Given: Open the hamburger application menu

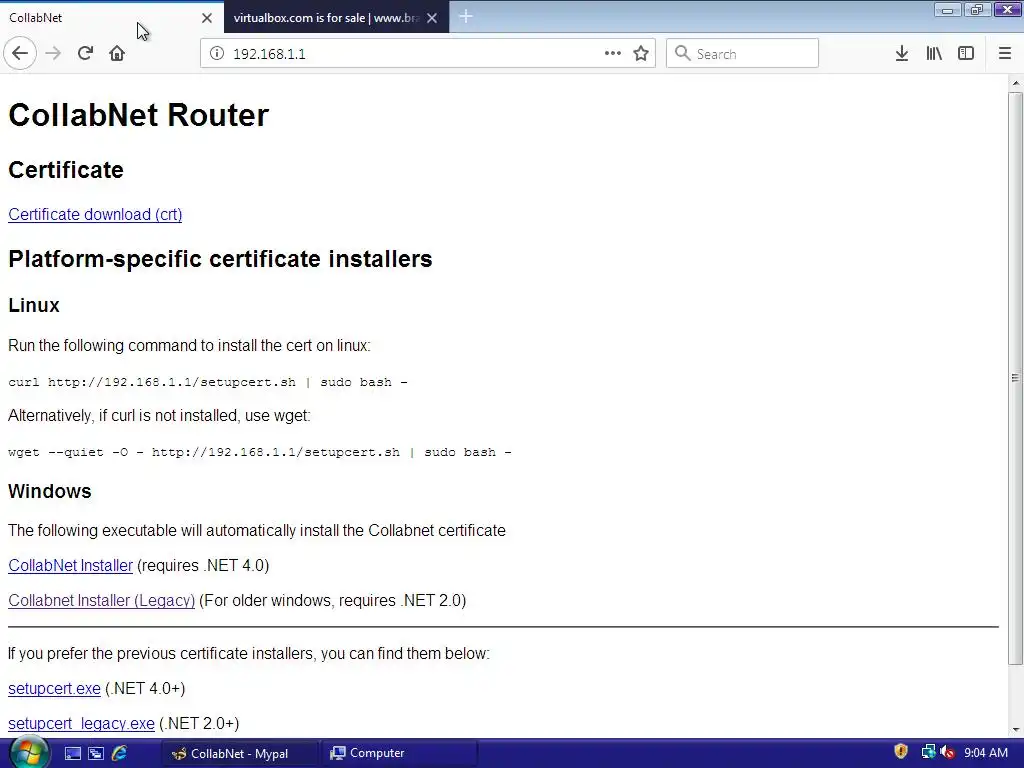Looking at the screenshot, I should pos(1005,54).
